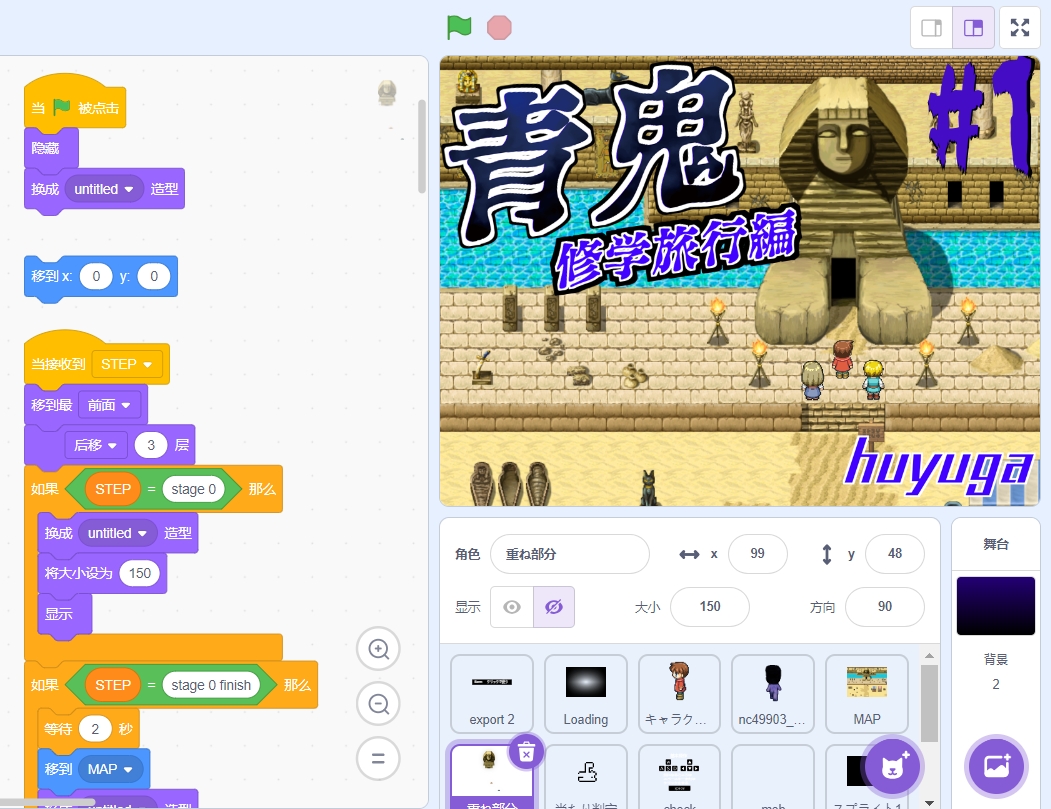Edit x value in 移到 x y block
The height and width of the screenshot is (809, 1051).
(96, 276)
